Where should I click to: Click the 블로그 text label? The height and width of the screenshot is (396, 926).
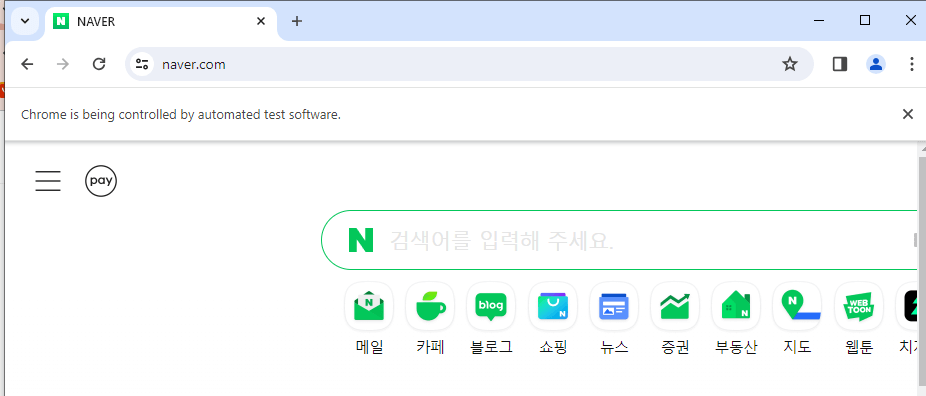coord(491,348)
